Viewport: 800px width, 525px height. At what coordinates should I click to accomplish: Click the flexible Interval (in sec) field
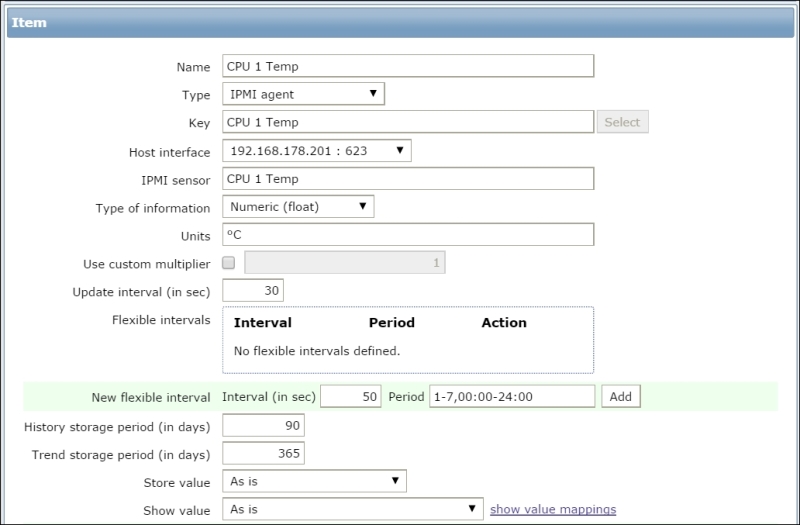352,396
